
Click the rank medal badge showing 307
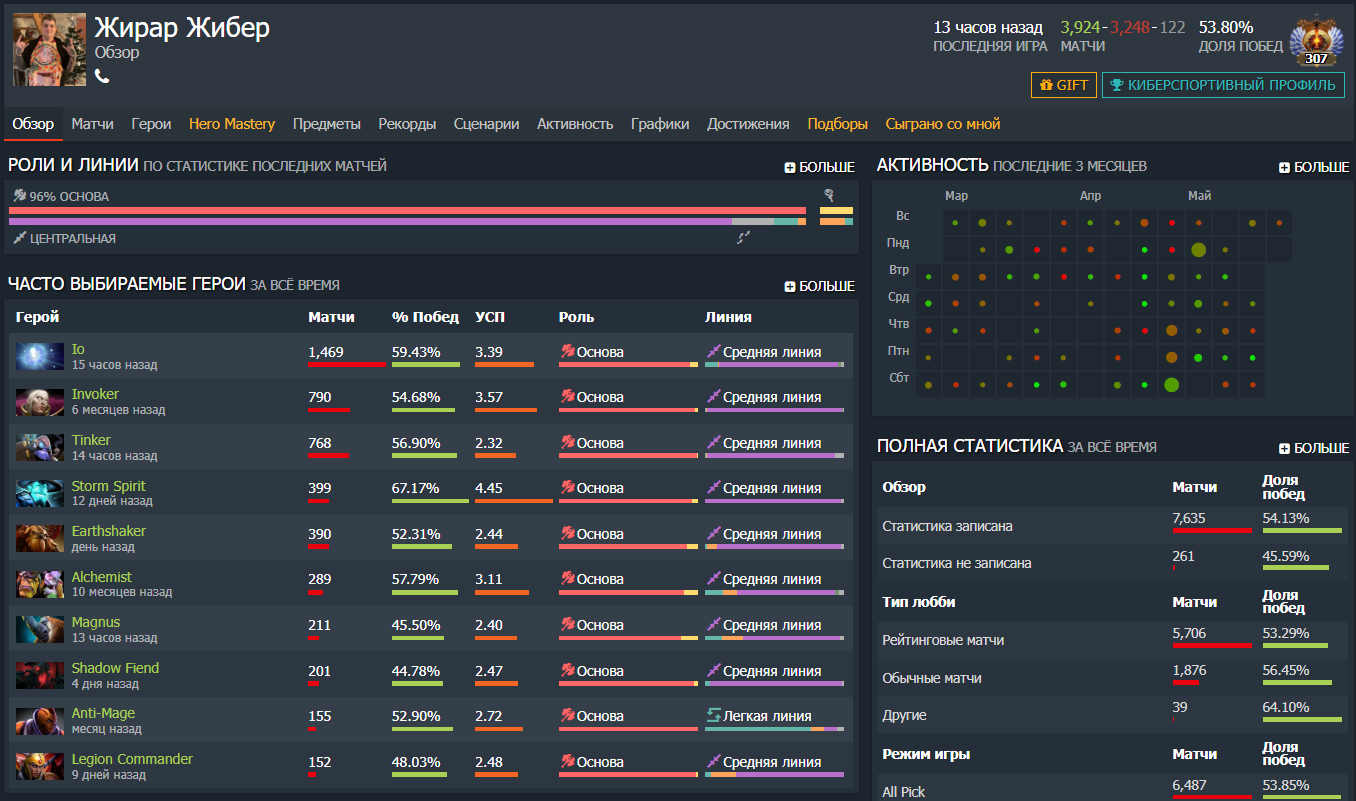1315,42
